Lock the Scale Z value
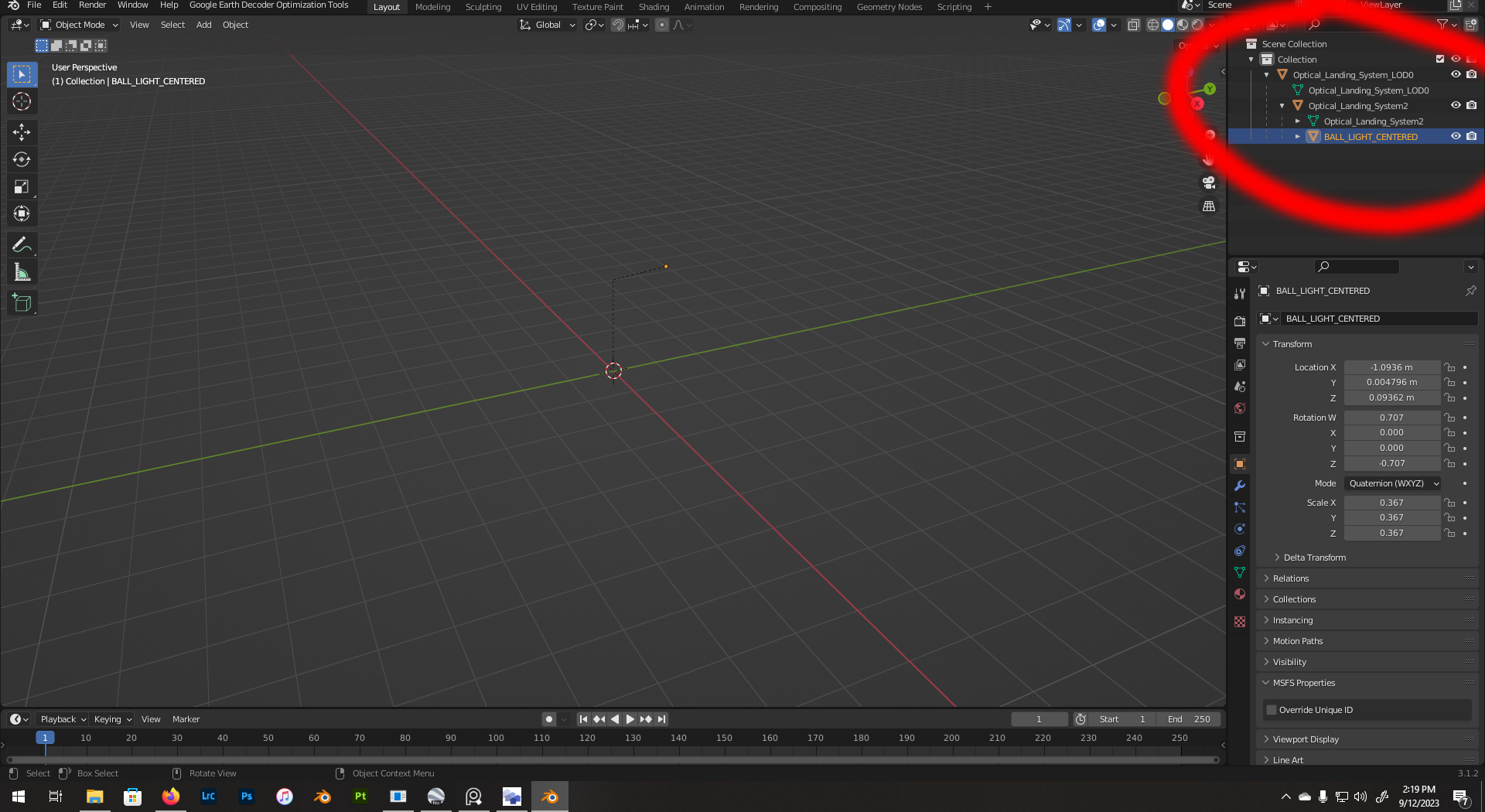Screen dimensions: 1485x812 click(1449, 533)
